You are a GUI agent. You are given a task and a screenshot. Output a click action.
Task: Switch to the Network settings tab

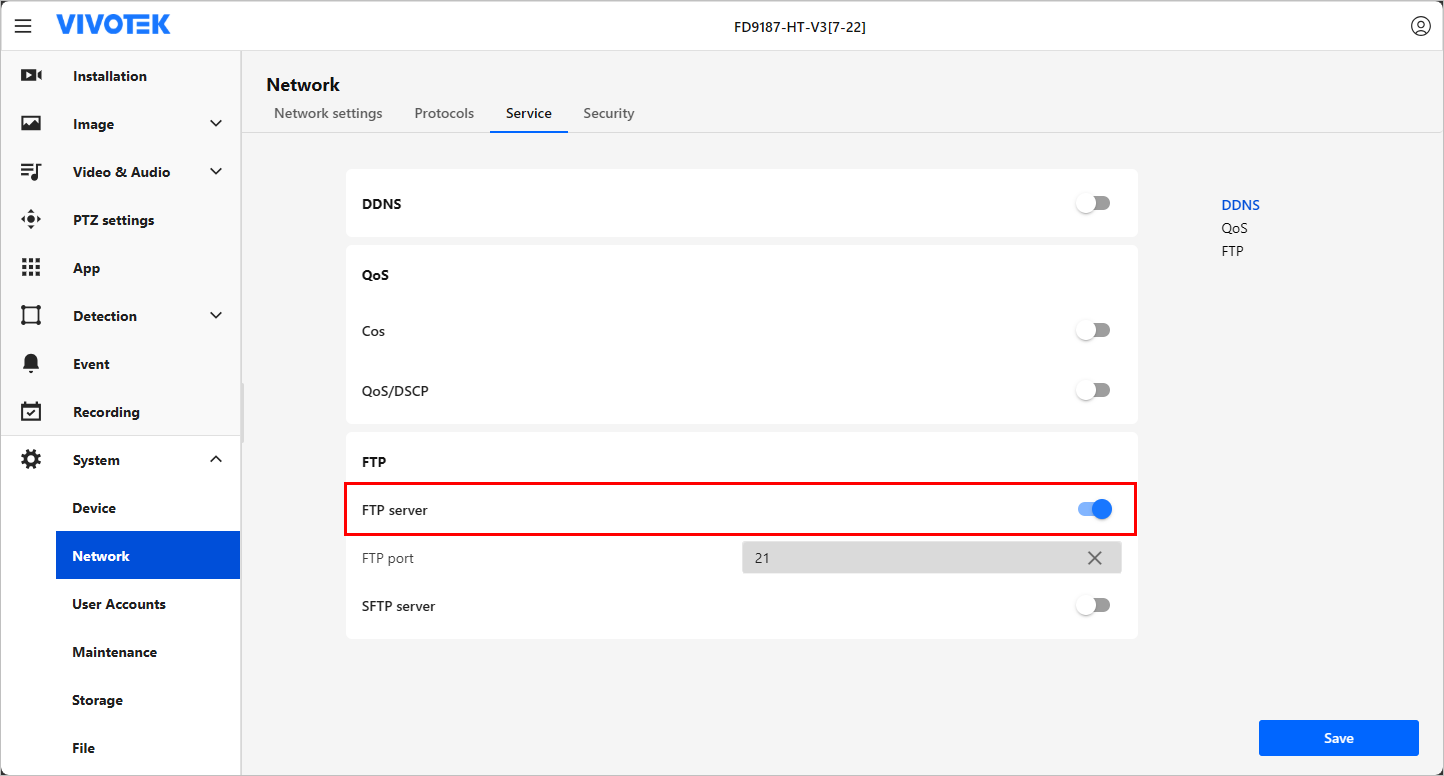[328, 113]
